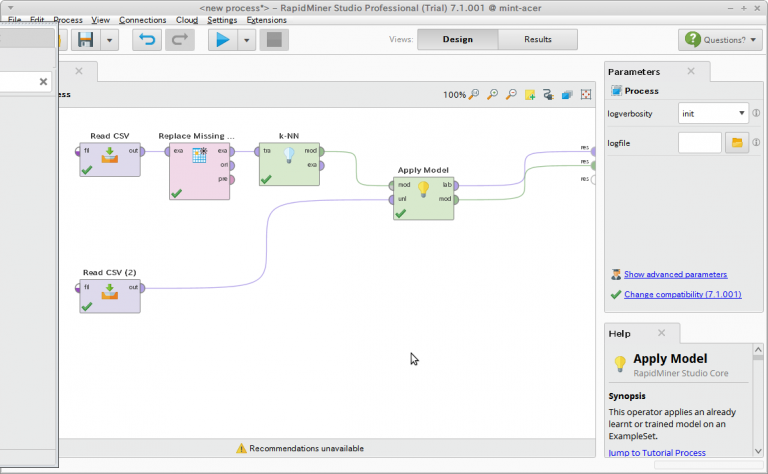
Task: Select the k-NN operator
Action: [x=289, y=165]
